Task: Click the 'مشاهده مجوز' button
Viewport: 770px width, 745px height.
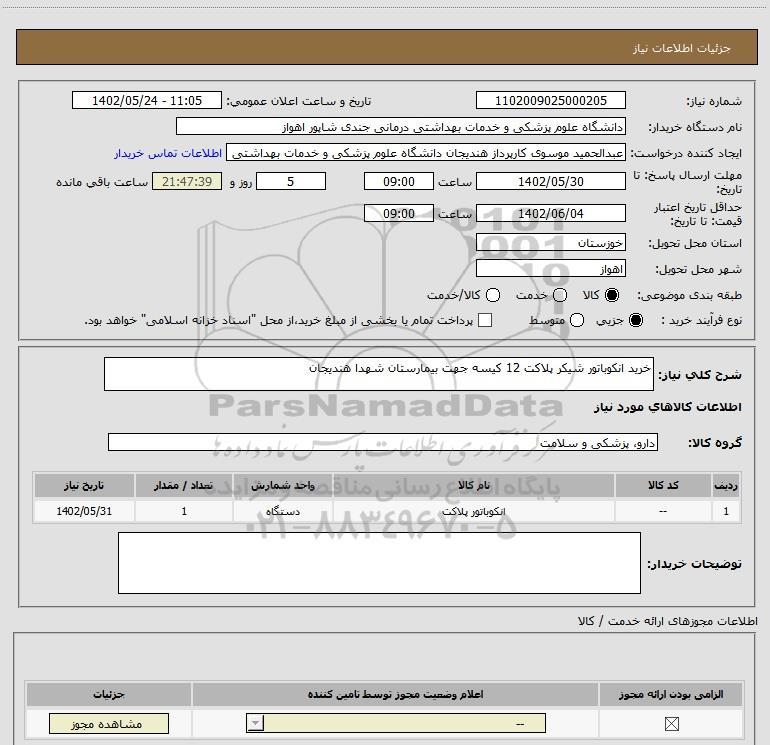Action: click(x=109, y=723)
